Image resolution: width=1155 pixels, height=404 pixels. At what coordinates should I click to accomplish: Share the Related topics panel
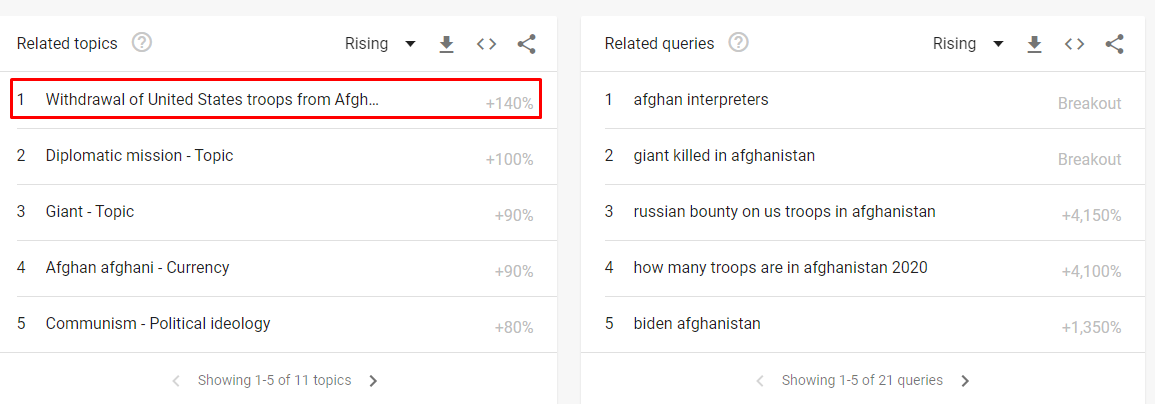tap(527, 44)
